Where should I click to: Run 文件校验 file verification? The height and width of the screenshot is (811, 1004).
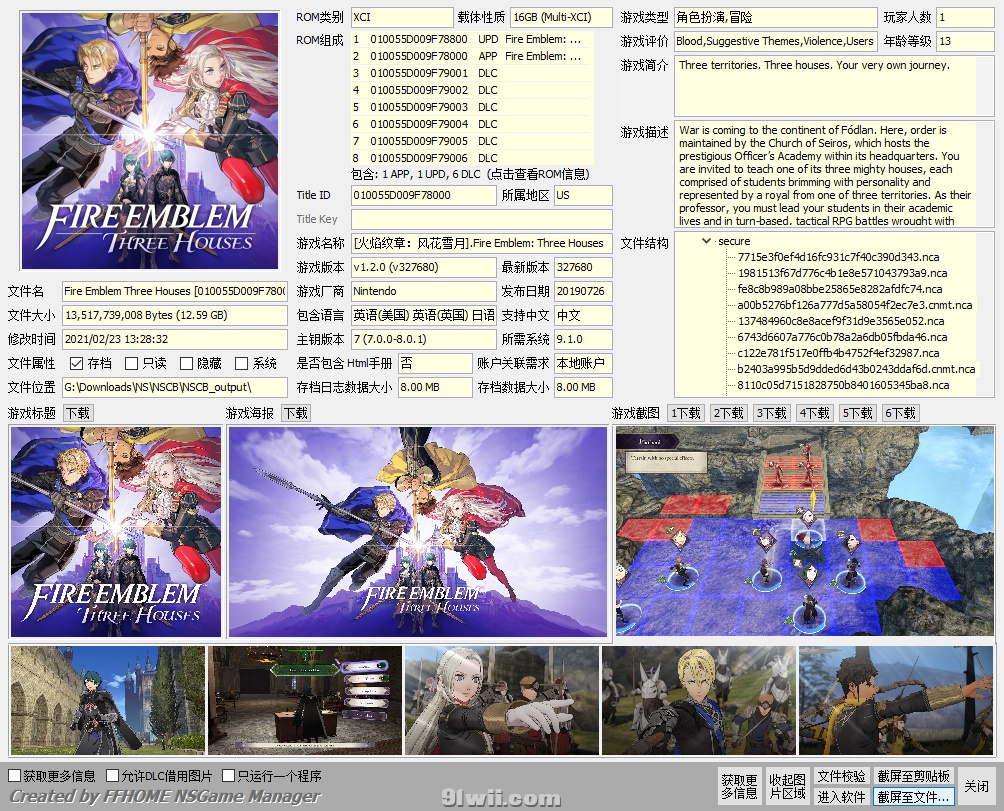point(841,776)
